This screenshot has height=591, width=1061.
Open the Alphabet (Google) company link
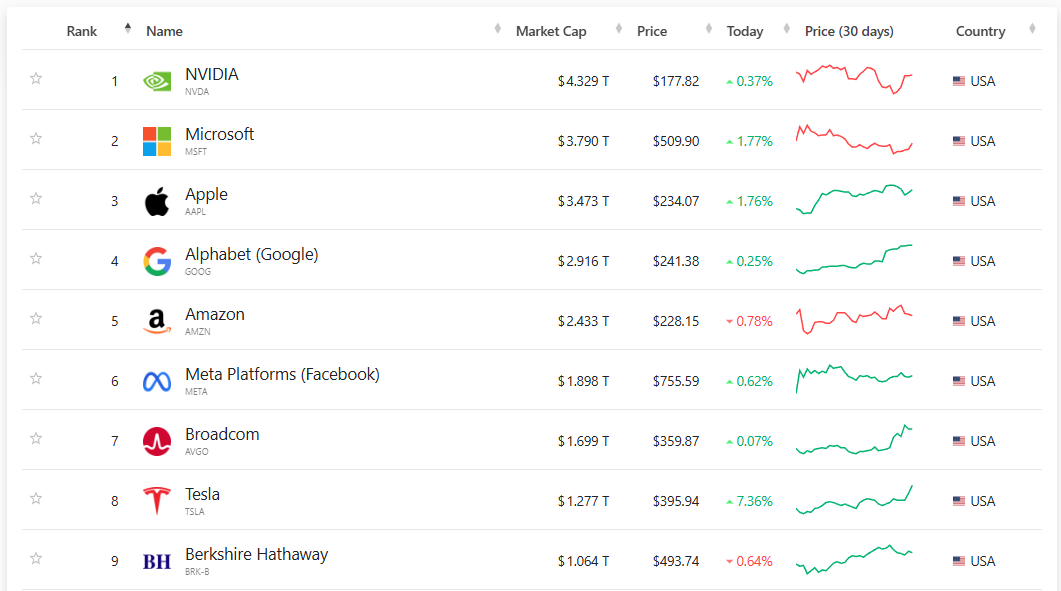coord(251,255)
